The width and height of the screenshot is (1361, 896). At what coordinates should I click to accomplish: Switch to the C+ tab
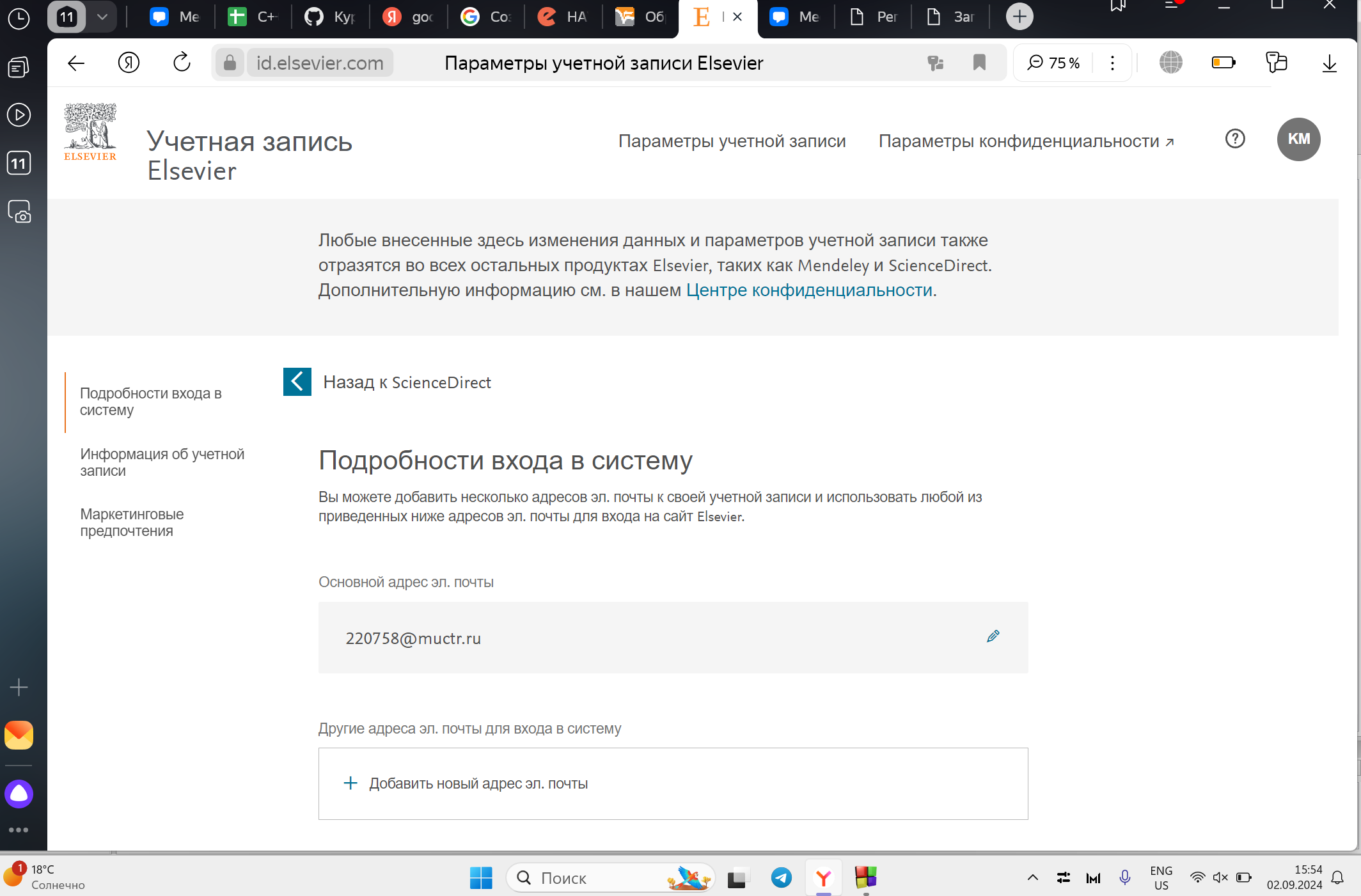click(253, 17)
